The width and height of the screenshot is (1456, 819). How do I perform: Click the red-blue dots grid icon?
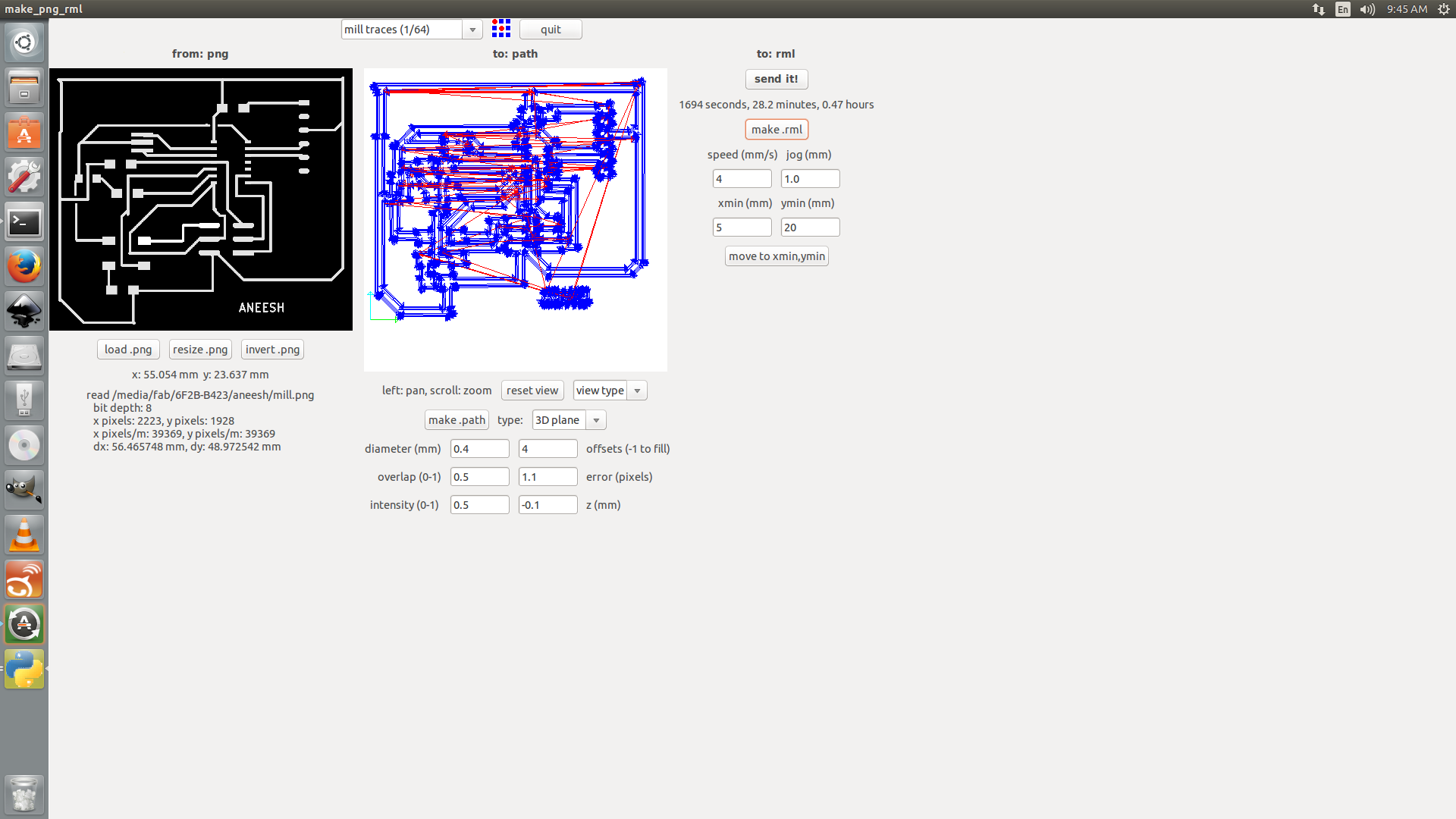click(x=500, y=29)
